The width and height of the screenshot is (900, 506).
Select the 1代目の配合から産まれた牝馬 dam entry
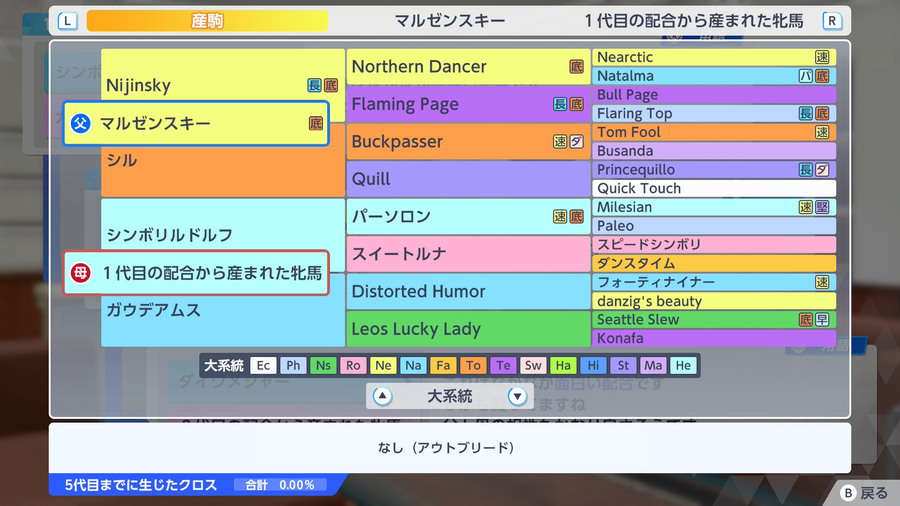pyautogui.click(x=196, y=273)
